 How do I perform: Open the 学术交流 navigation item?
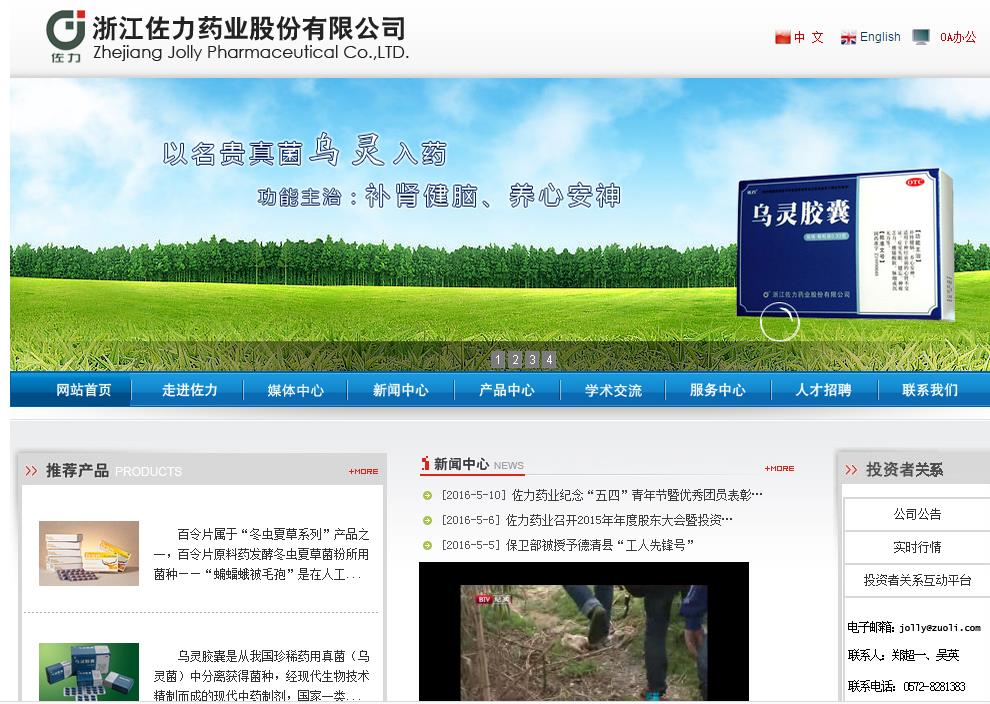pos(613,390)
